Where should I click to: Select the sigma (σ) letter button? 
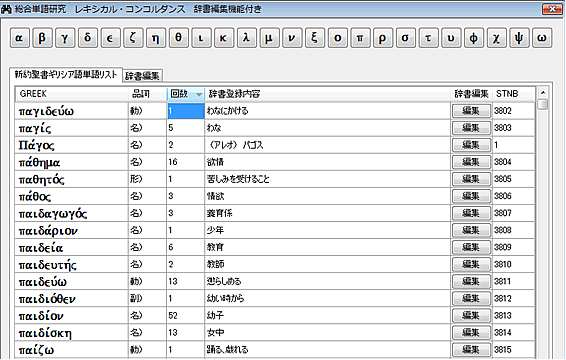[x=406, y=38]
